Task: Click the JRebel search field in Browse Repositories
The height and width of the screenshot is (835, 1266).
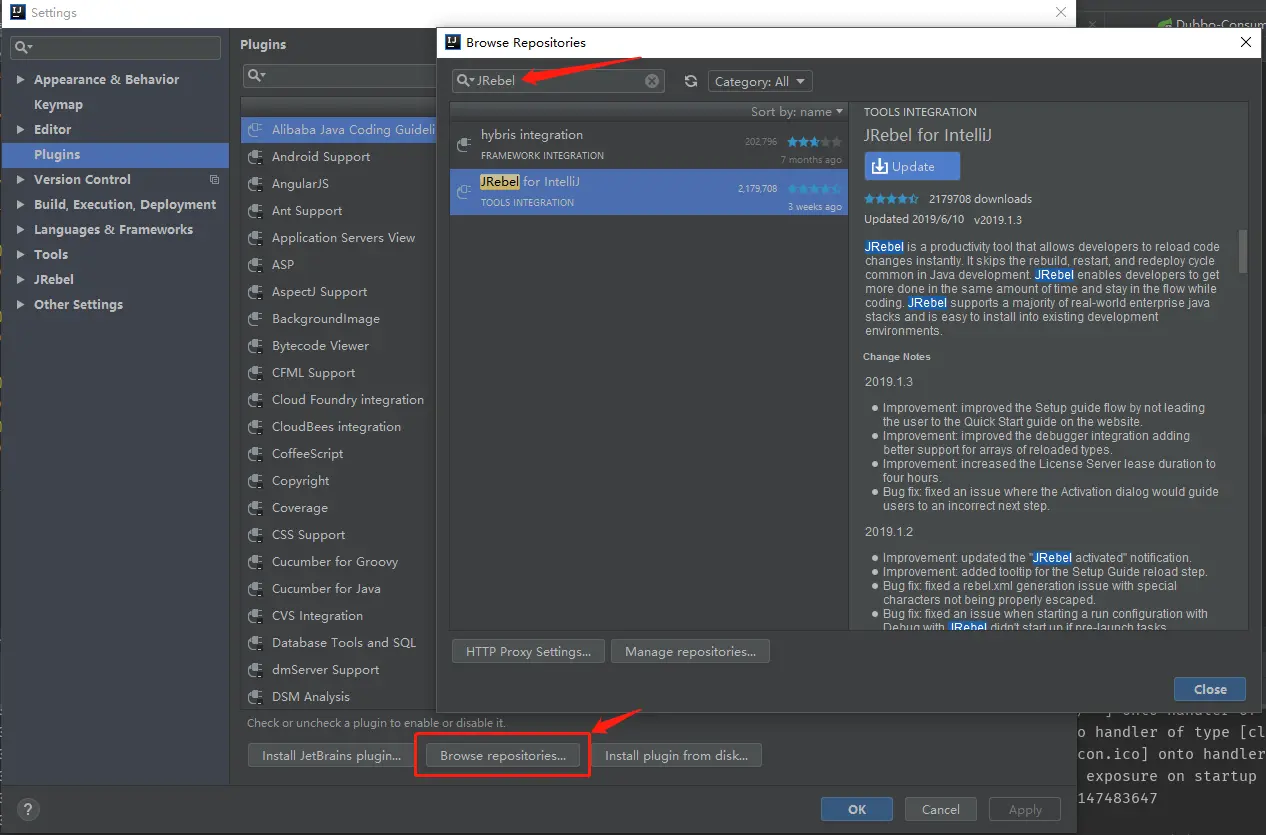Action: 558,81
